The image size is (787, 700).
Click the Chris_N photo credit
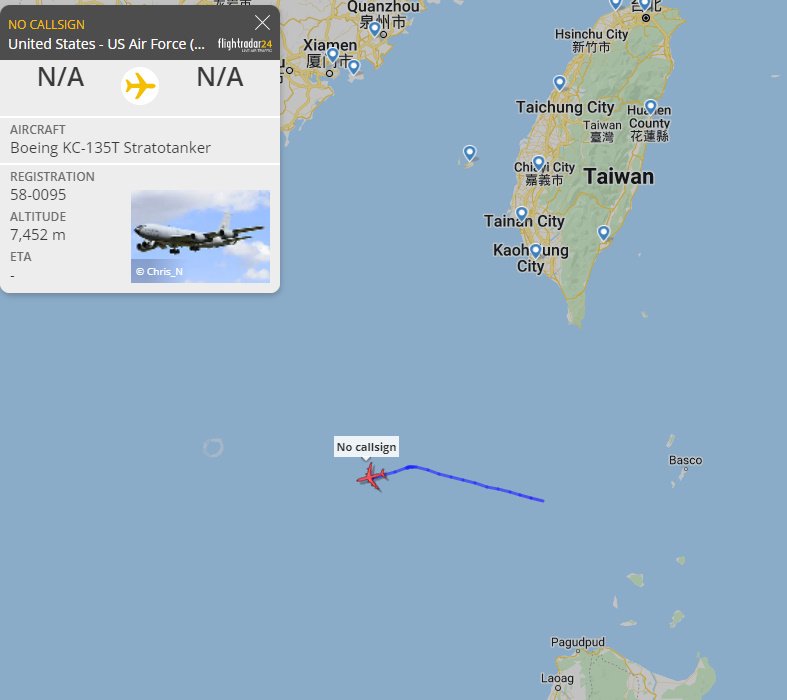[x=160, y=271]
